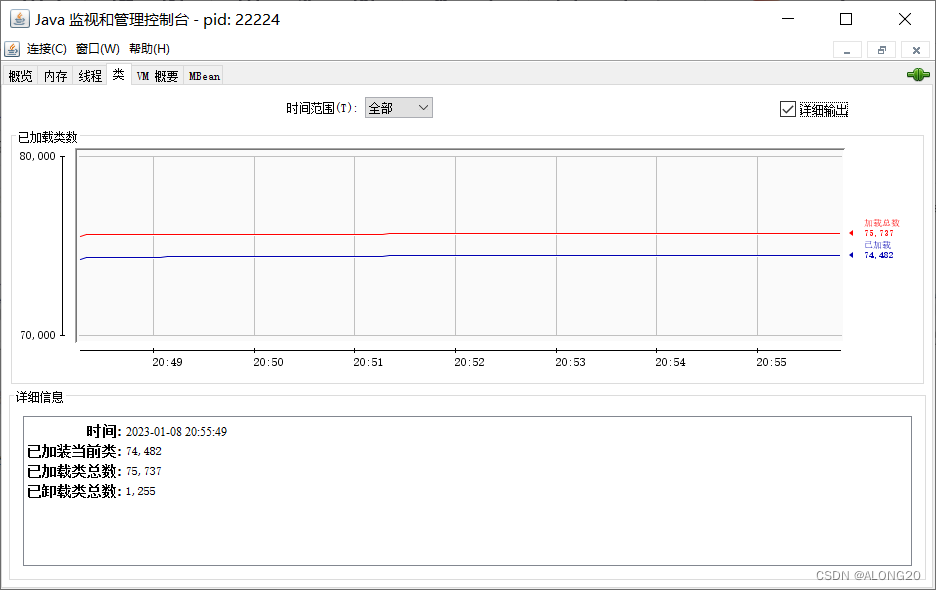The height and width of the screenshot is (590, 936).
Task: Click the 20:50 time axis label
Action: [268, 362]
